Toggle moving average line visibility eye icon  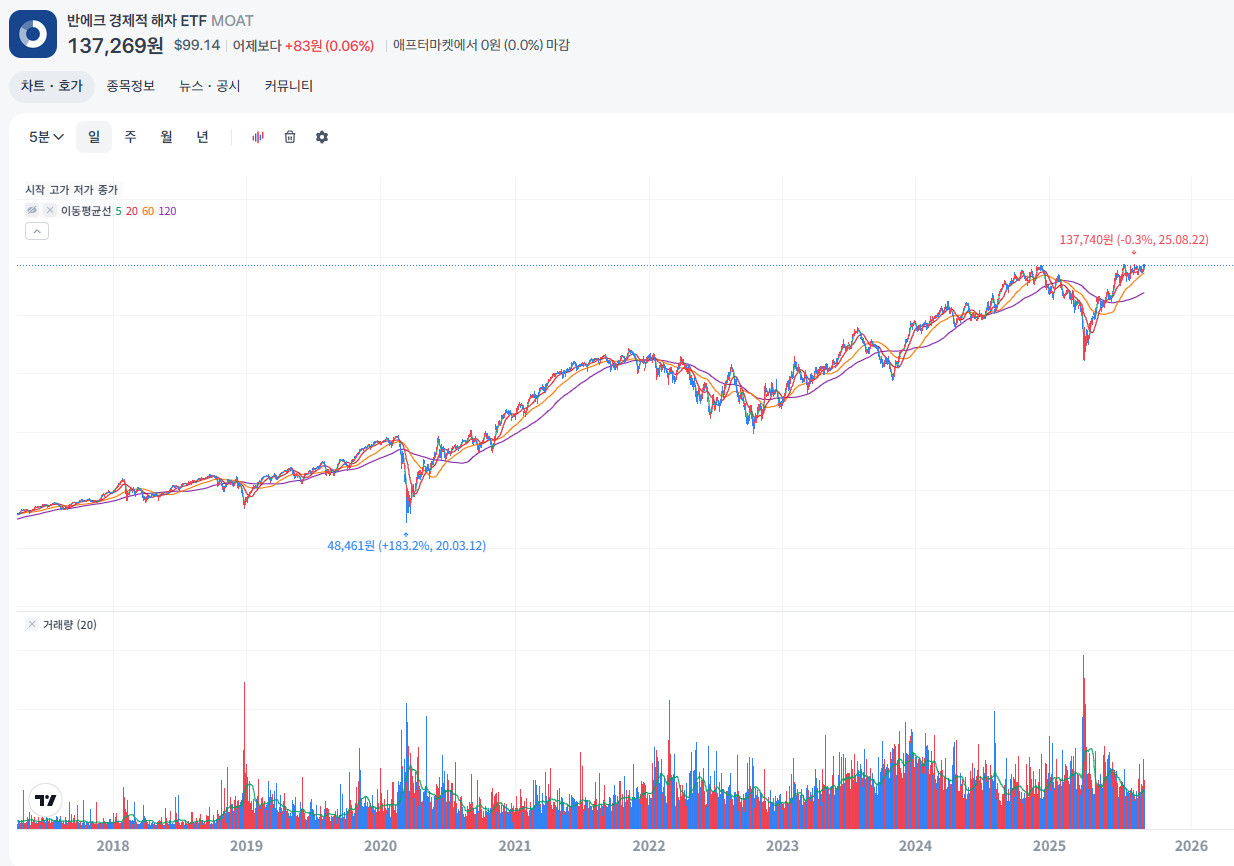click(x=32, y=210)
